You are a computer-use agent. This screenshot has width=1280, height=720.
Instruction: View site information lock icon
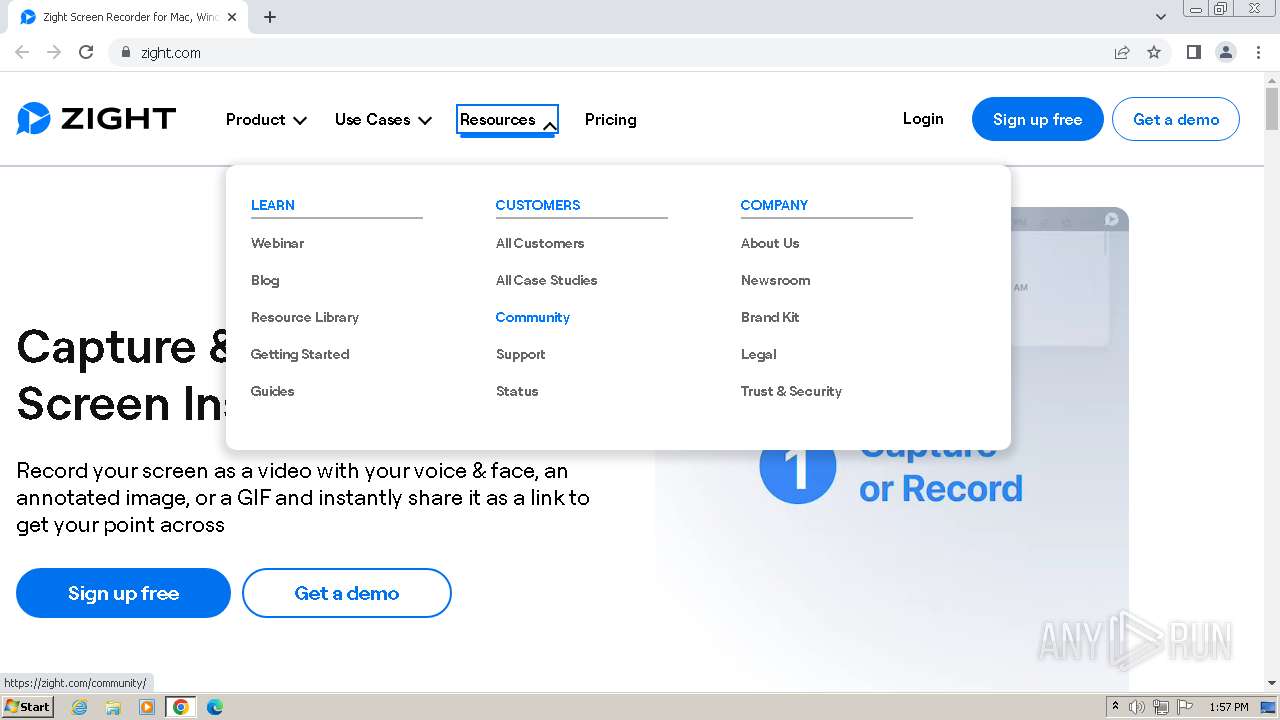(x=126, y=52)
